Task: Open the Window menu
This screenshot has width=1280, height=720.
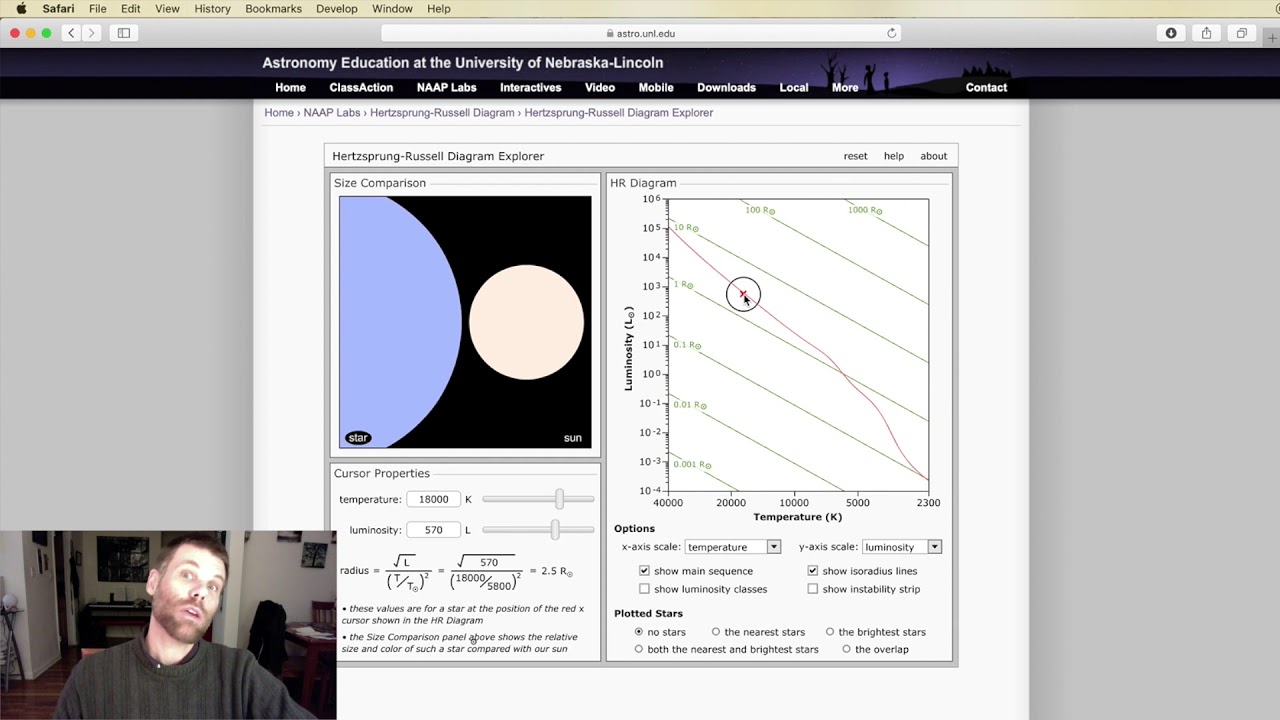Action: 392,9
